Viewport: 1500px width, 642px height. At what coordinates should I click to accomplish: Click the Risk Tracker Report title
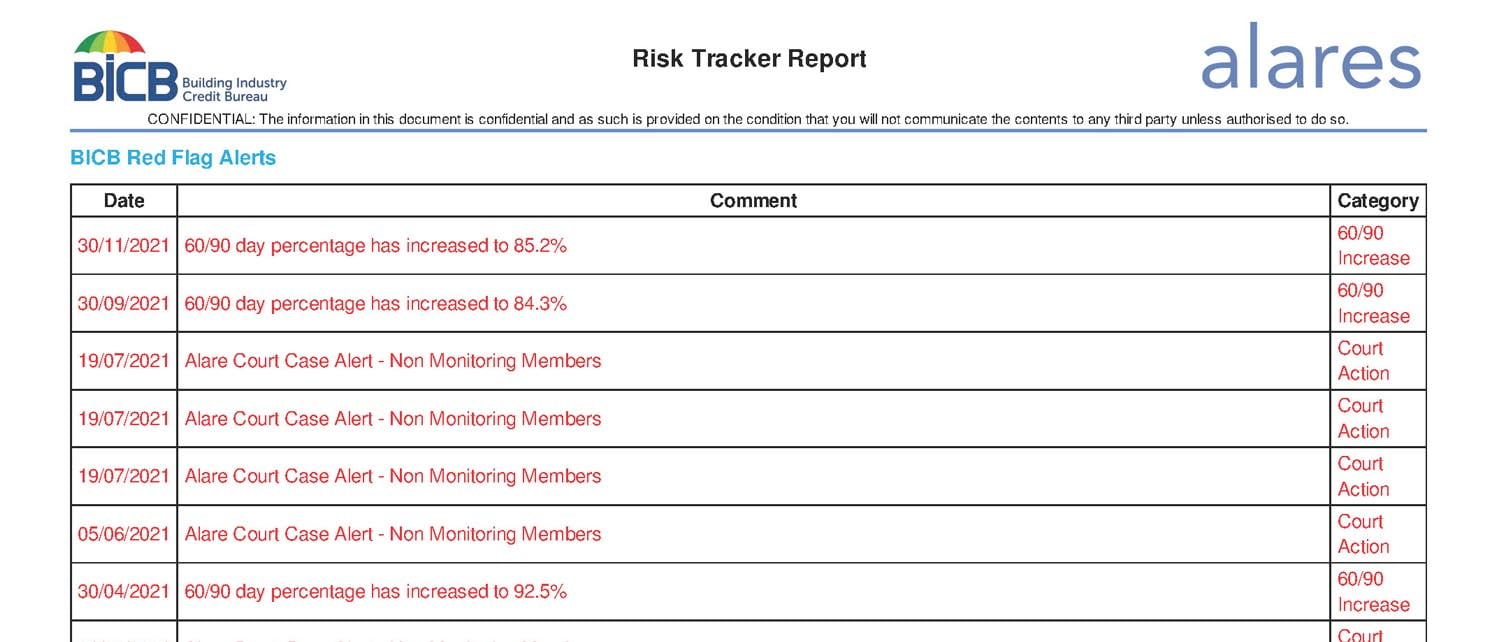[x=749, y=59]
